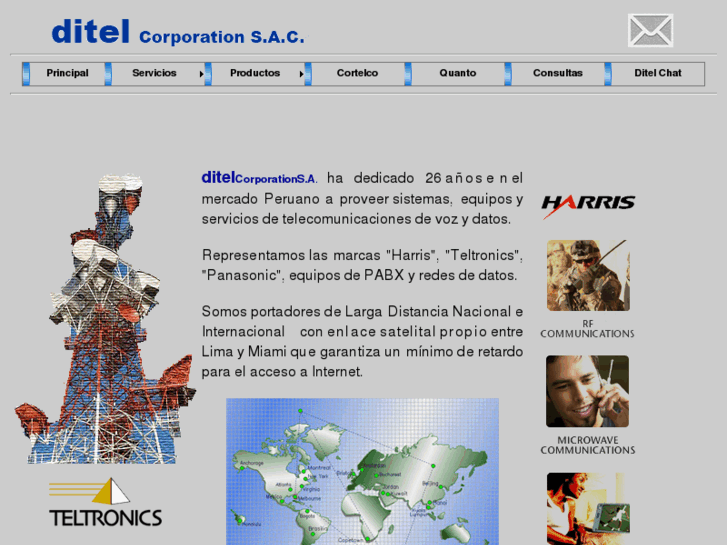Image resolution: width=727 pixels, height=545 pixels.
Task: Click the world satellite network map
Action: tap(363, 471)
